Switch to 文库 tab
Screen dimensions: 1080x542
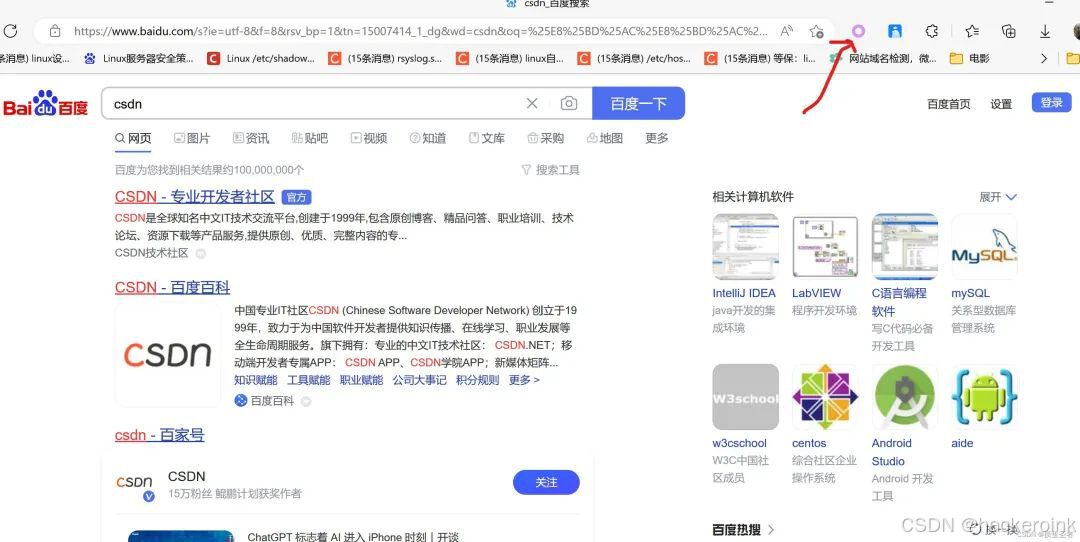[x=486, y=138]
